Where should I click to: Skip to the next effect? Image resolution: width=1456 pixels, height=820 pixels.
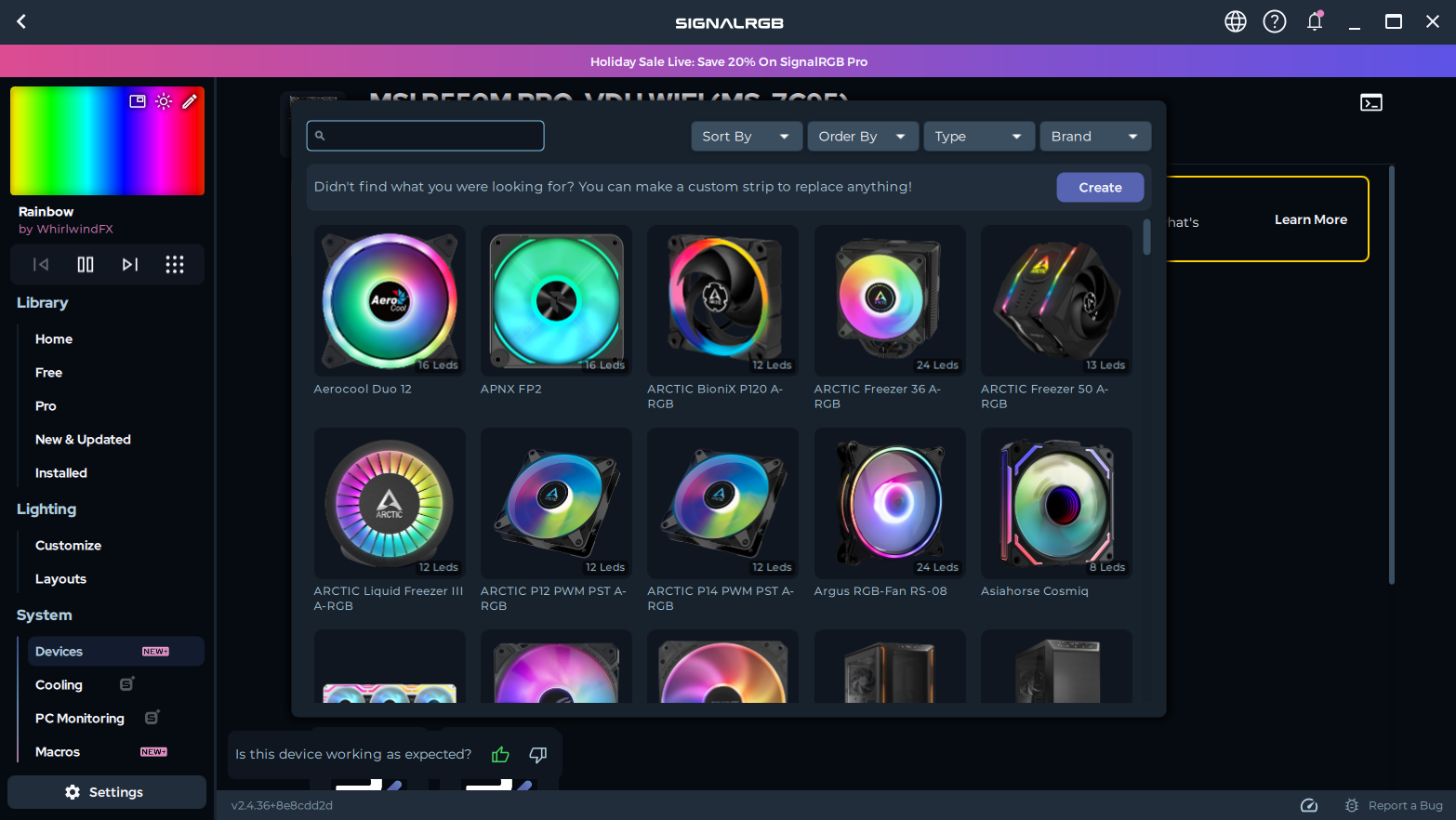click(130, 265)
